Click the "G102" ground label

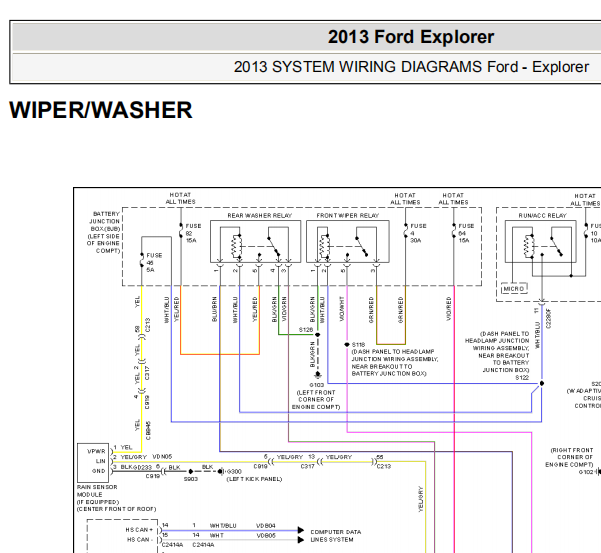tap(586, 472)
